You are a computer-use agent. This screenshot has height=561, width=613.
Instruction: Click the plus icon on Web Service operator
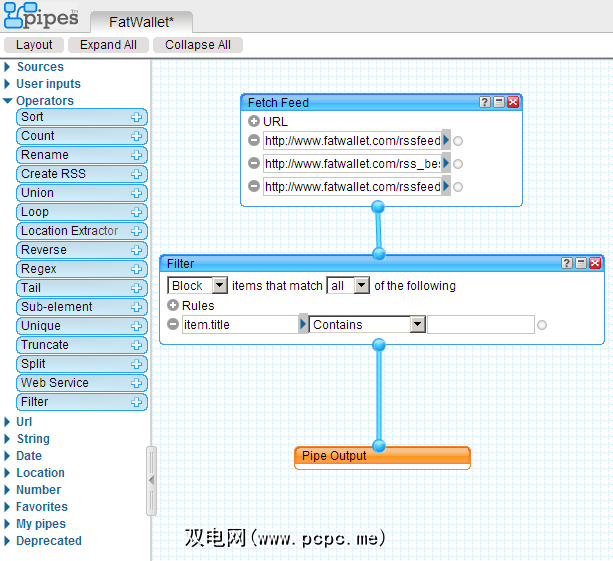(136, 383)
